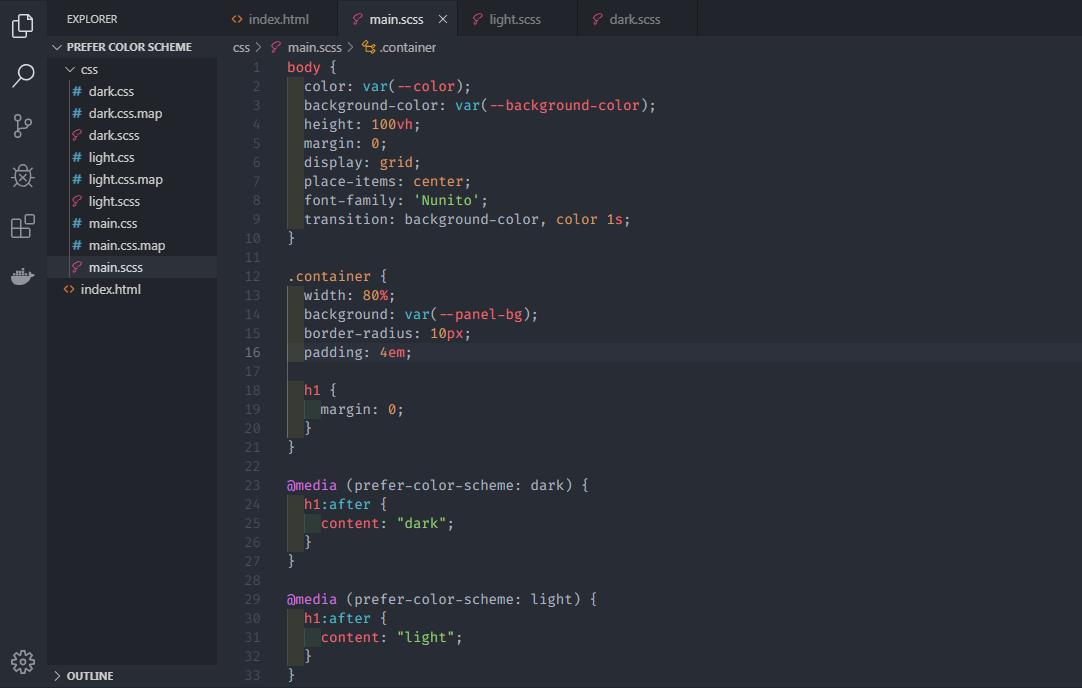Click the Sass icon on dark.scss tab
Screen dimensions: 1082x688
click(598, 19)
